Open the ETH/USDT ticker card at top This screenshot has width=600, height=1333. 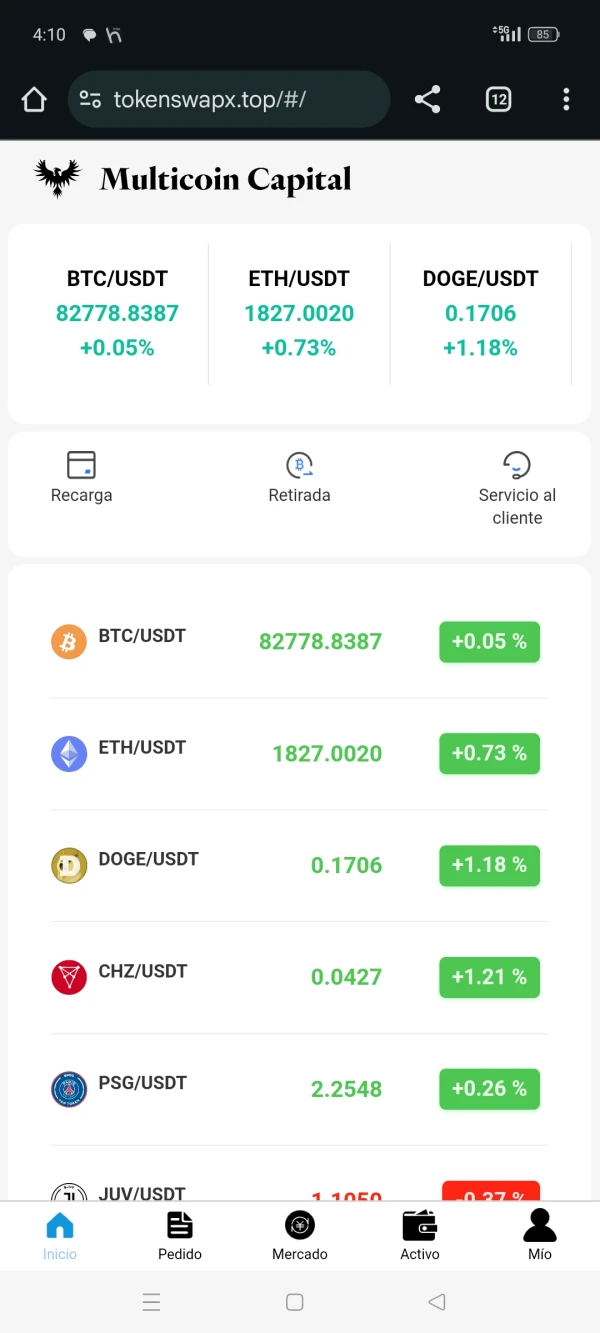[299, 313]
